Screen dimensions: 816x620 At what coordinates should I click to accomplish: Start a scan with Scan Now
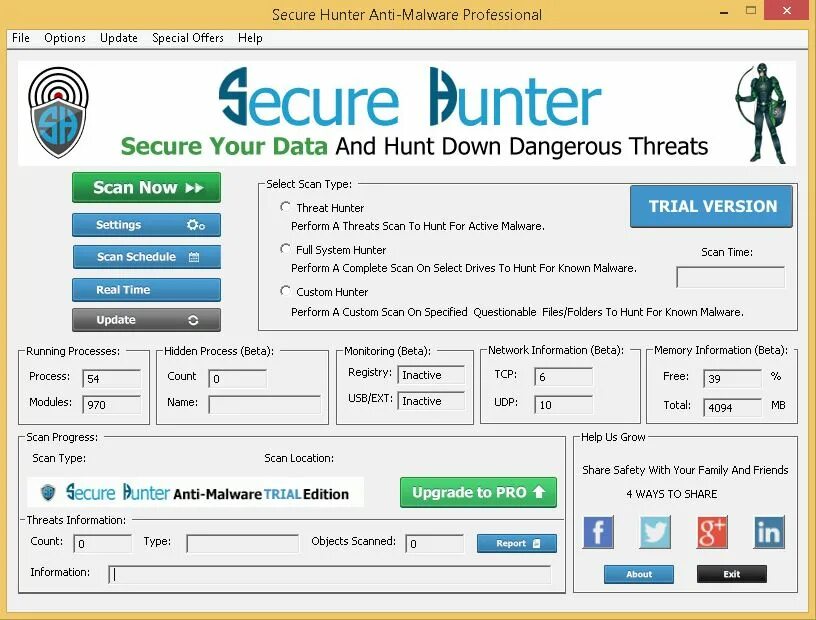tap(146, 187)
